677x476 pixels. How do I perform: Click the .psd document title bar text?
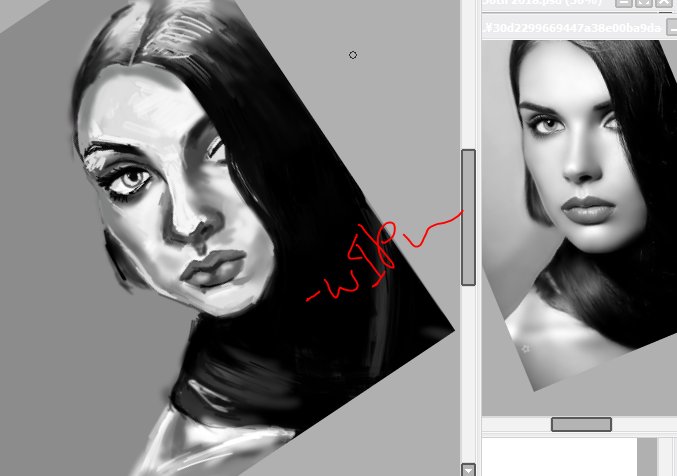coord(542,3)
